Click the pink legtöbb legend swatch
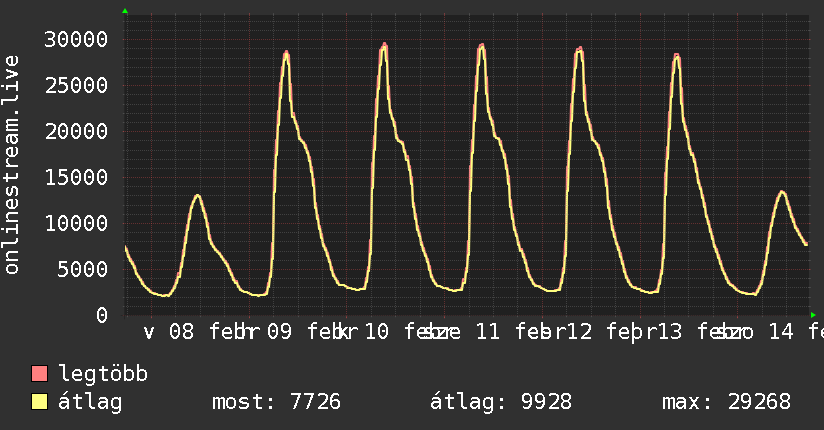Screen dimensions: 824x430 point(39,373)
